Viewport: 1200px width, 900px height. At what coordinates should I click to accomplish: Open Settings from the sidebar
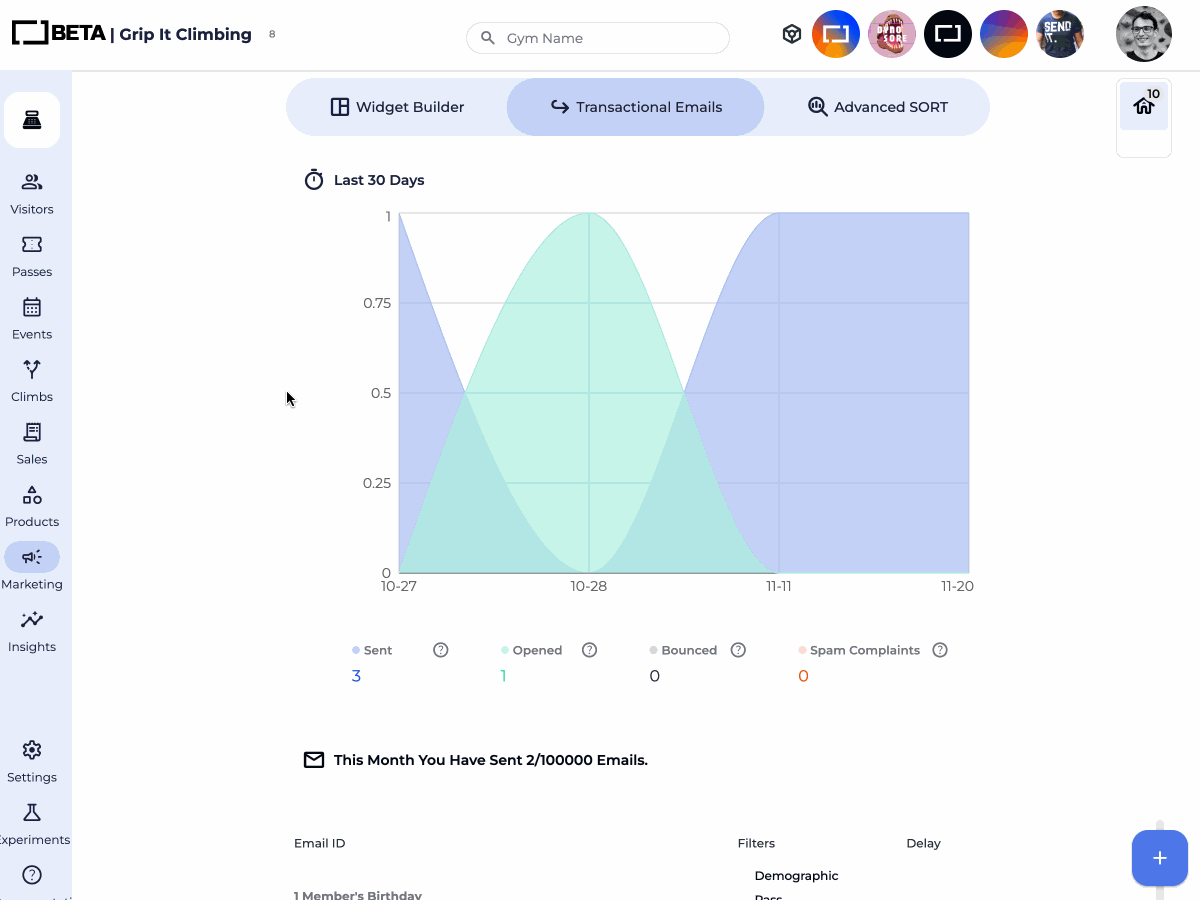(x=32, y=761)
